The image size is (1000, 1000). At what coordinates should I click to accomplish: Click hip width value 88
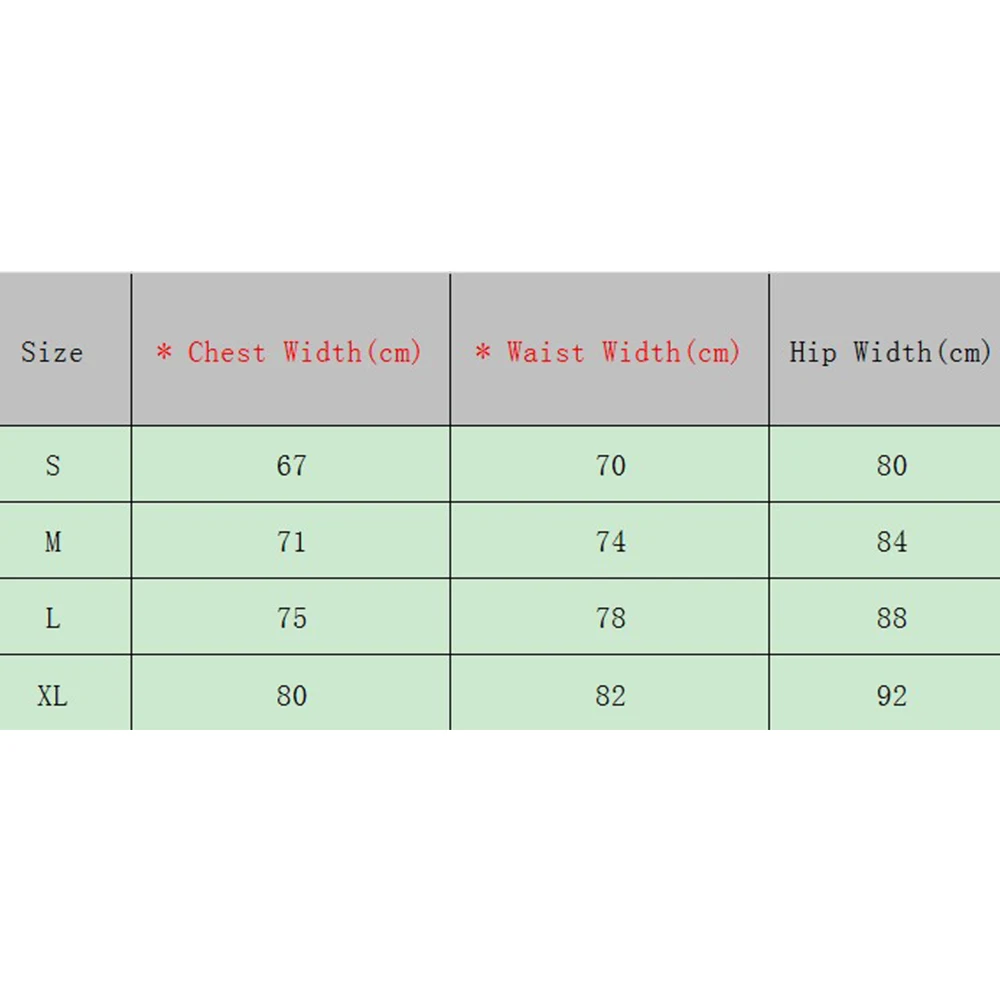point(891,619)
